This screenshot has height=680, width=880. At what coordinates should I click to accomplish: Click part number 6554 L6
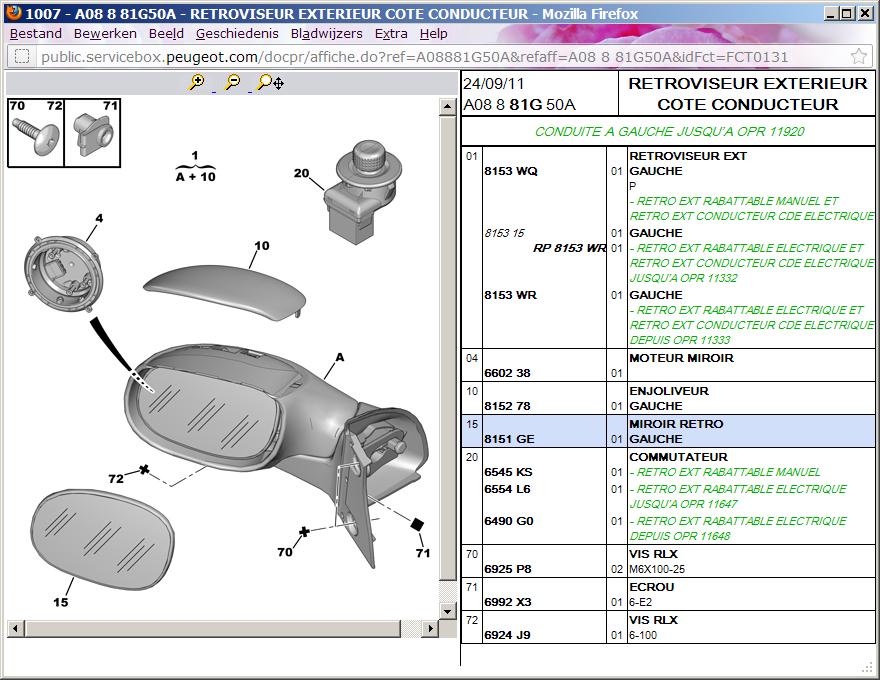[x=507, y=489]
